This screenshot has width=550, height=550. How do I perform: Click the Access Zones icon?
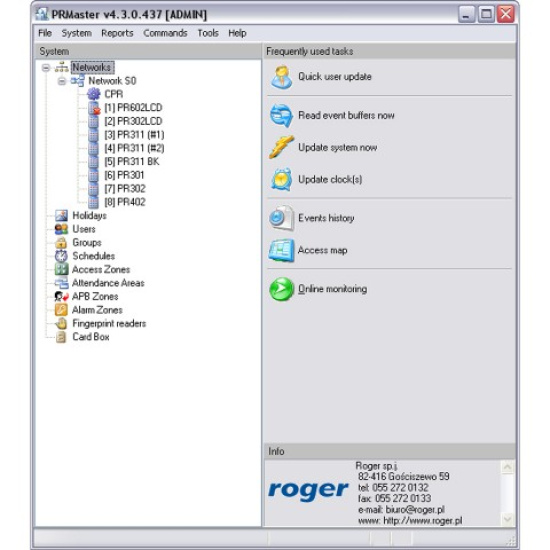point(61,269)
